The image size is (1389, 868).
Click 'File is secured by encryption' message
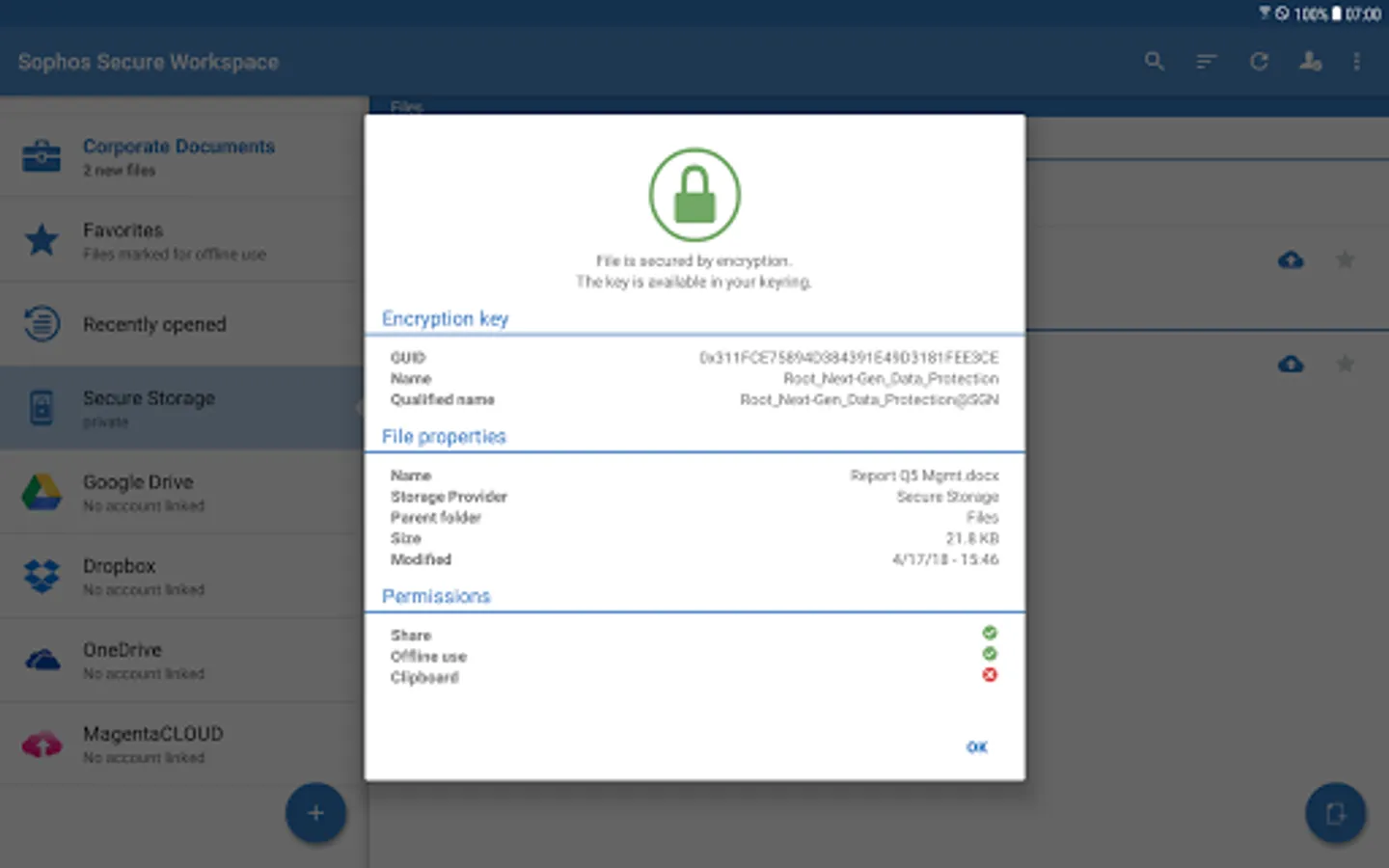pyautogui.click(x=694, y=261)
